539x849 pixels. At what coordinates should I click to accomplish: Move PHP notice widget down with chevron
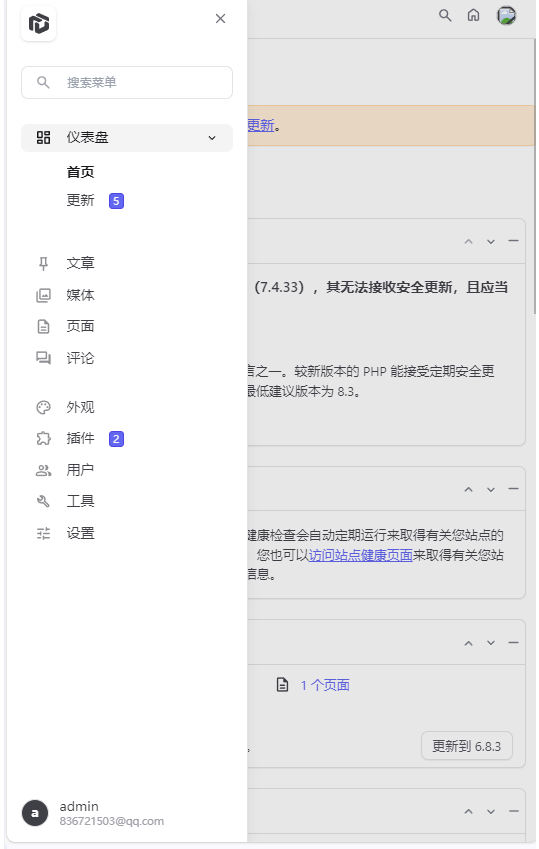coord(490,241)
